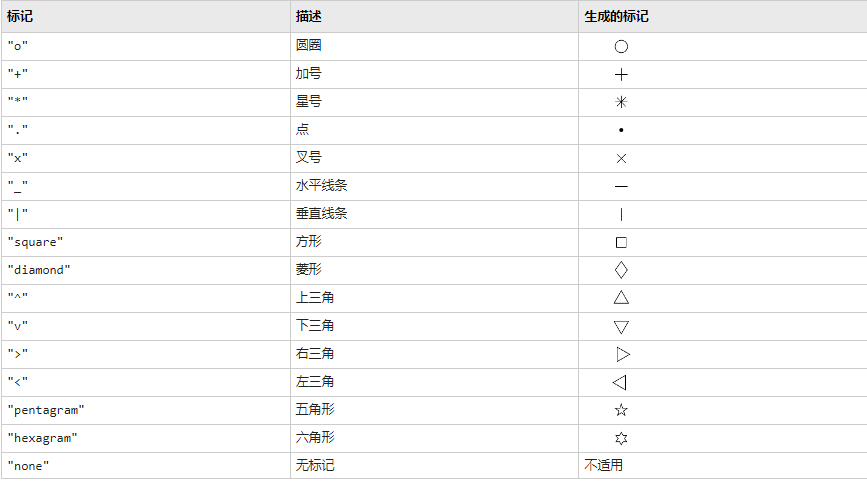This screenshot has width=867, height=481.
Task: Click the pentagram star marker symbol
Action: [x=621, y=410]
